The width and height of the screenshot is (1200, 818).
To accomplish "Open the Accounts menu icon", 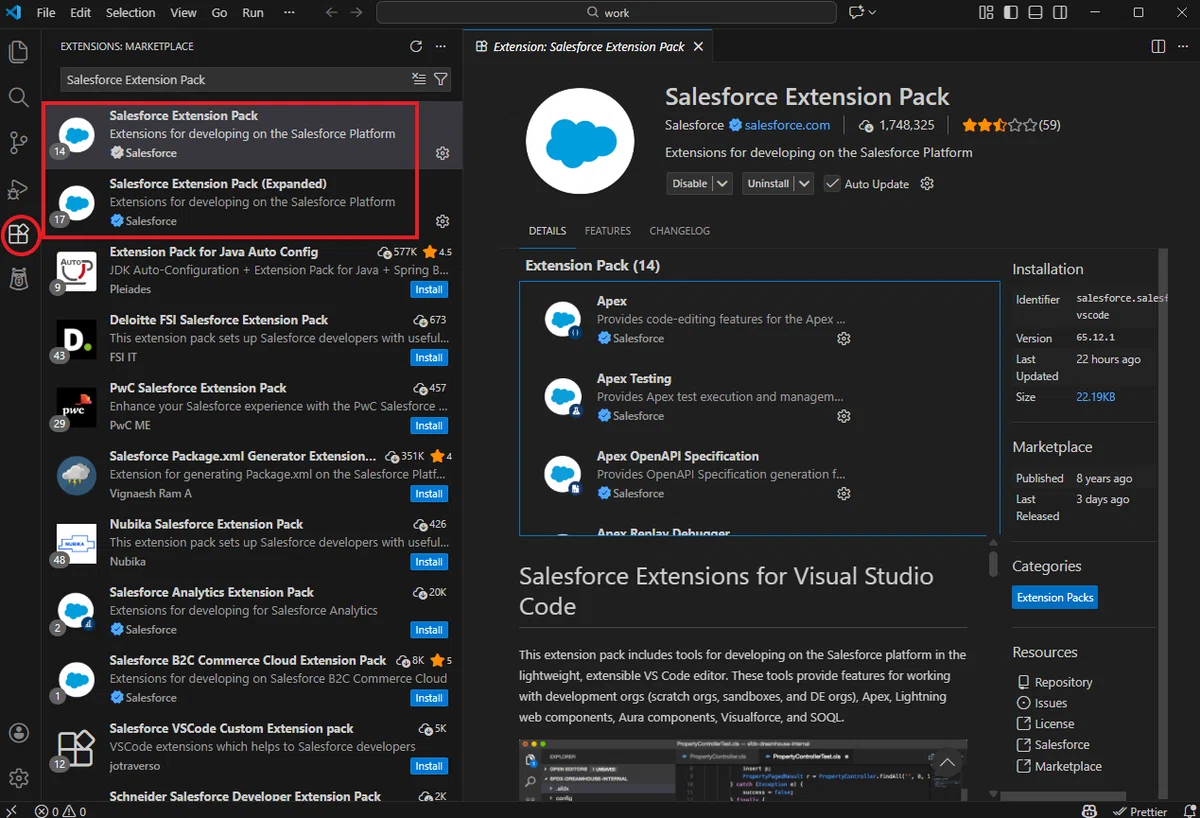I will 18,733.
